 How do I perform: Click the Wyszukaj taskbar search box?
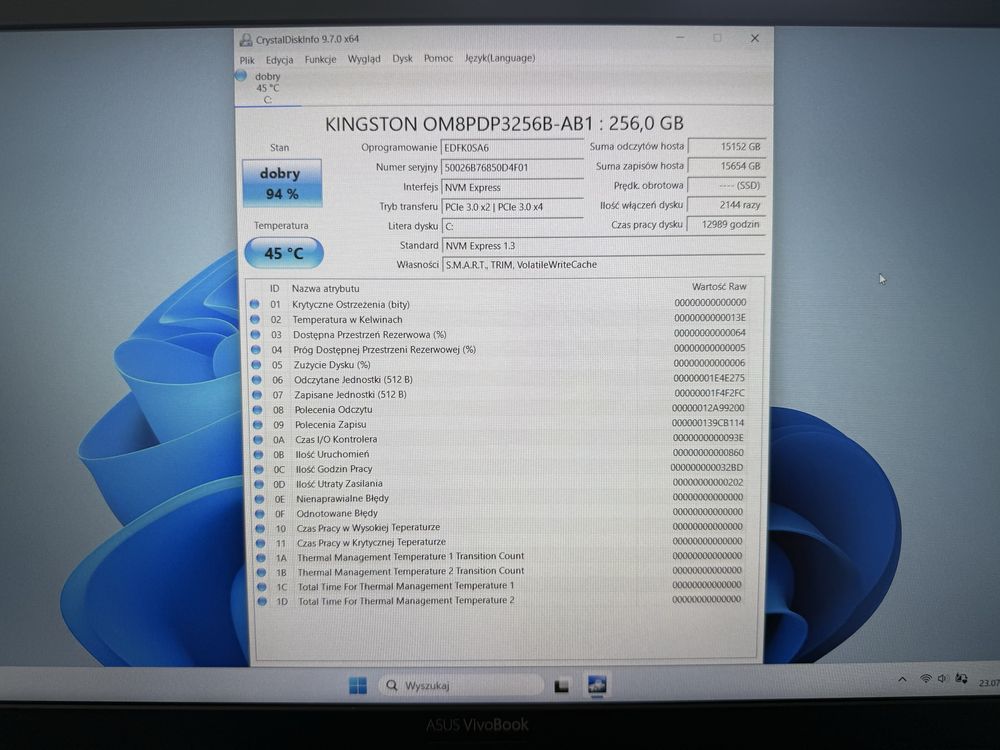click(x=462, y=686)
